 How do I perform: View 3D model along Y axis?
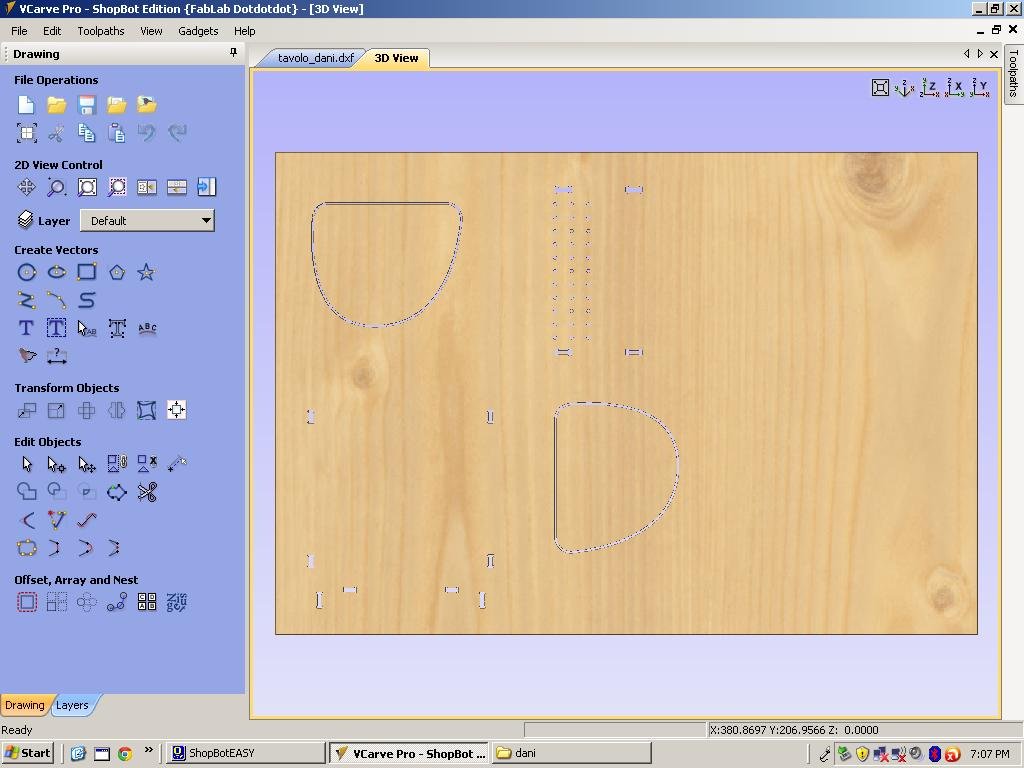[980, 88]
